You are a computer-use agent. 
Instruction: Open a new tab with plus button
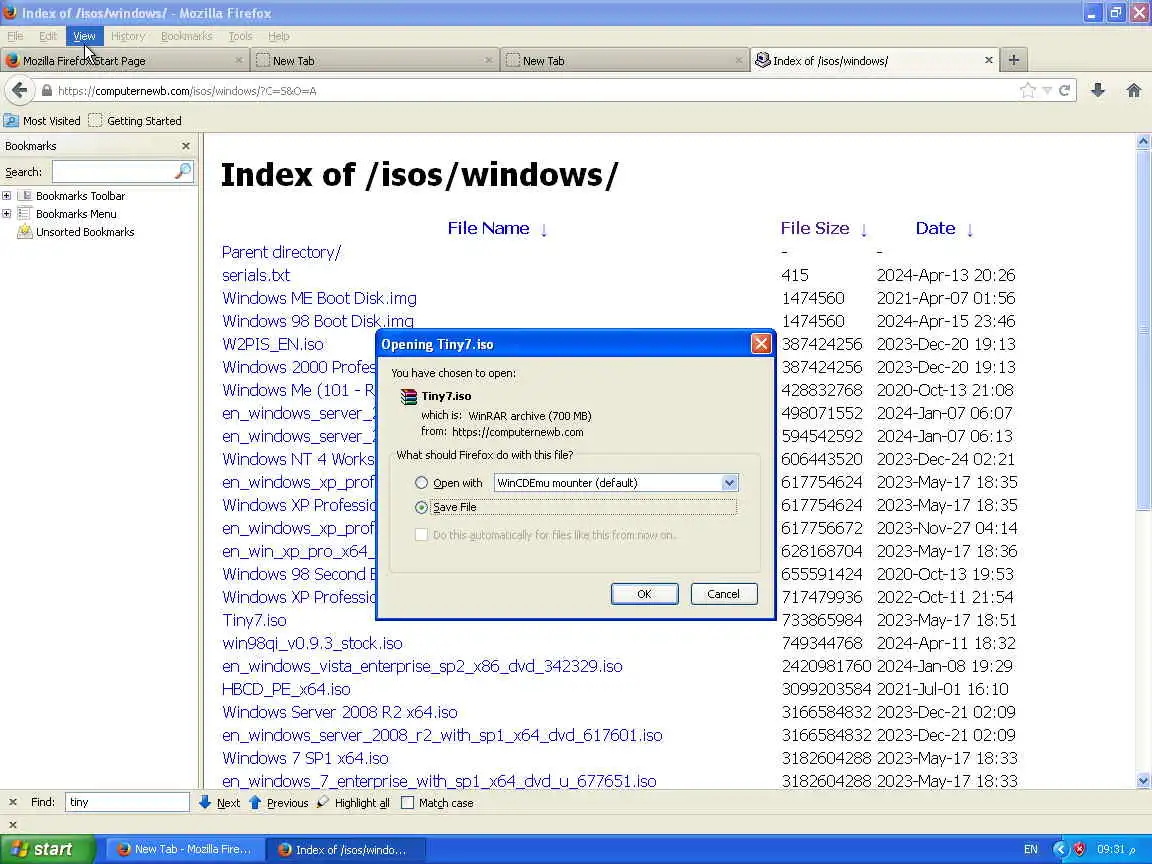click(1013, 60)
